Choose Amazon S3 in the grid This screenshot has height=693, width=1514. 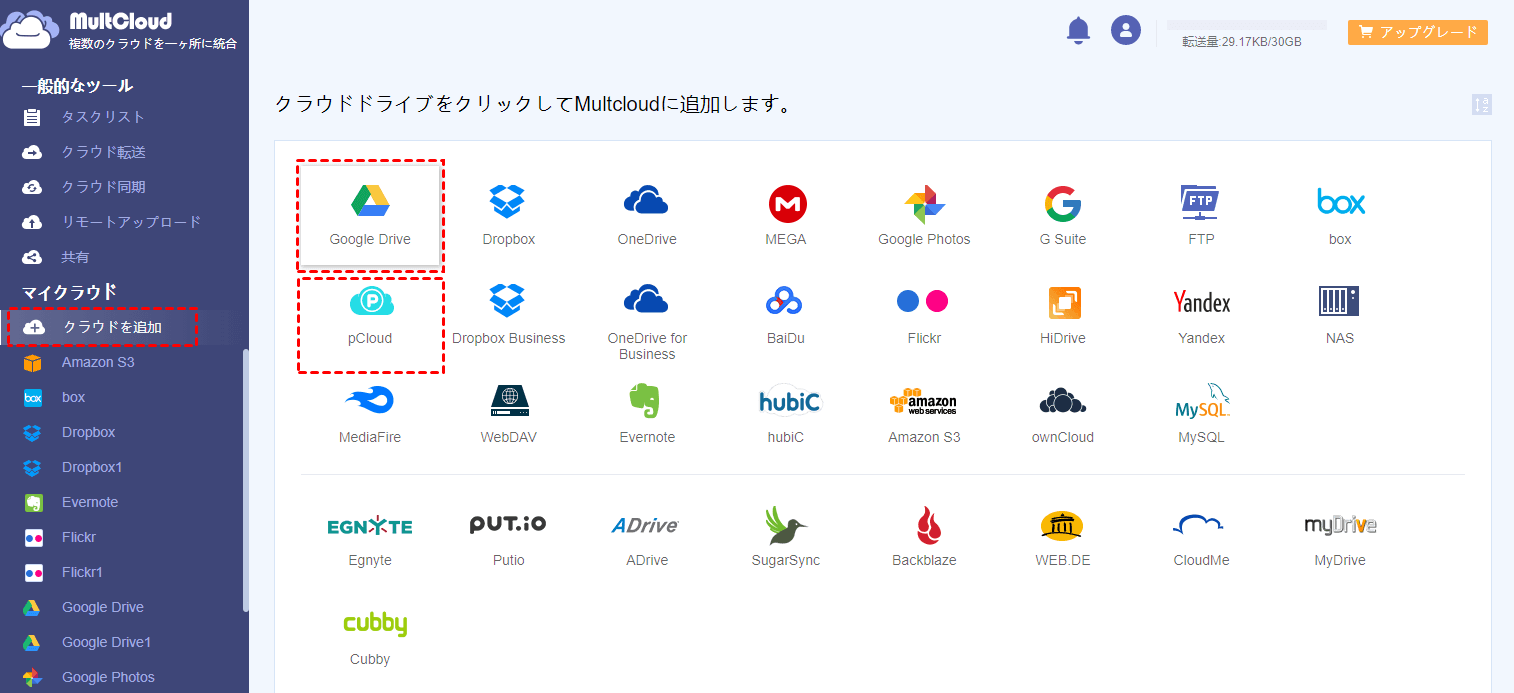click(x=924, y=415)
